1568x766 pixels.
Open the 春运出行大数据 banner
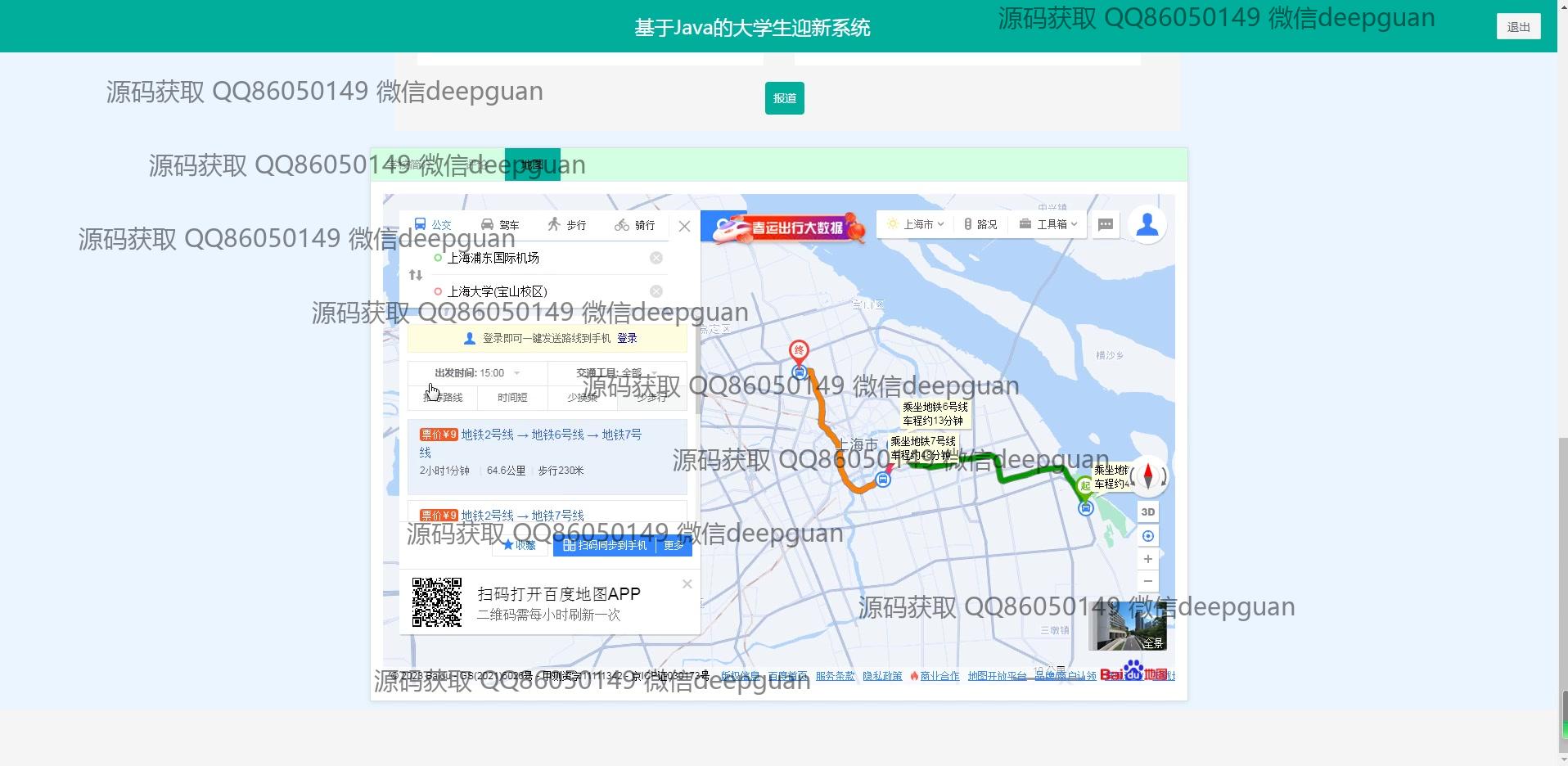pyautogui.click(x=788, y=228)
